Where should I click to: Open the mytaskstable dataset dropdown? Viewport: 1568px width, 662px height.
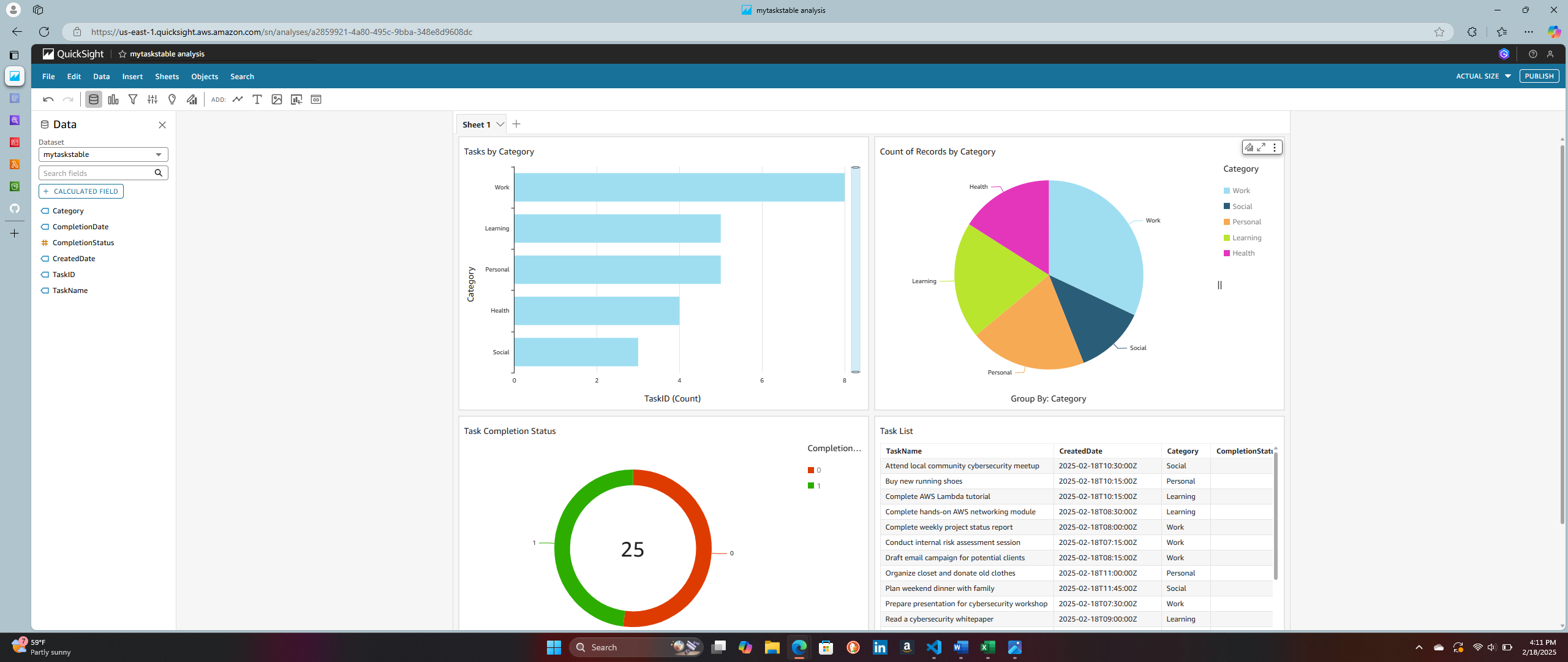point(104,154)
